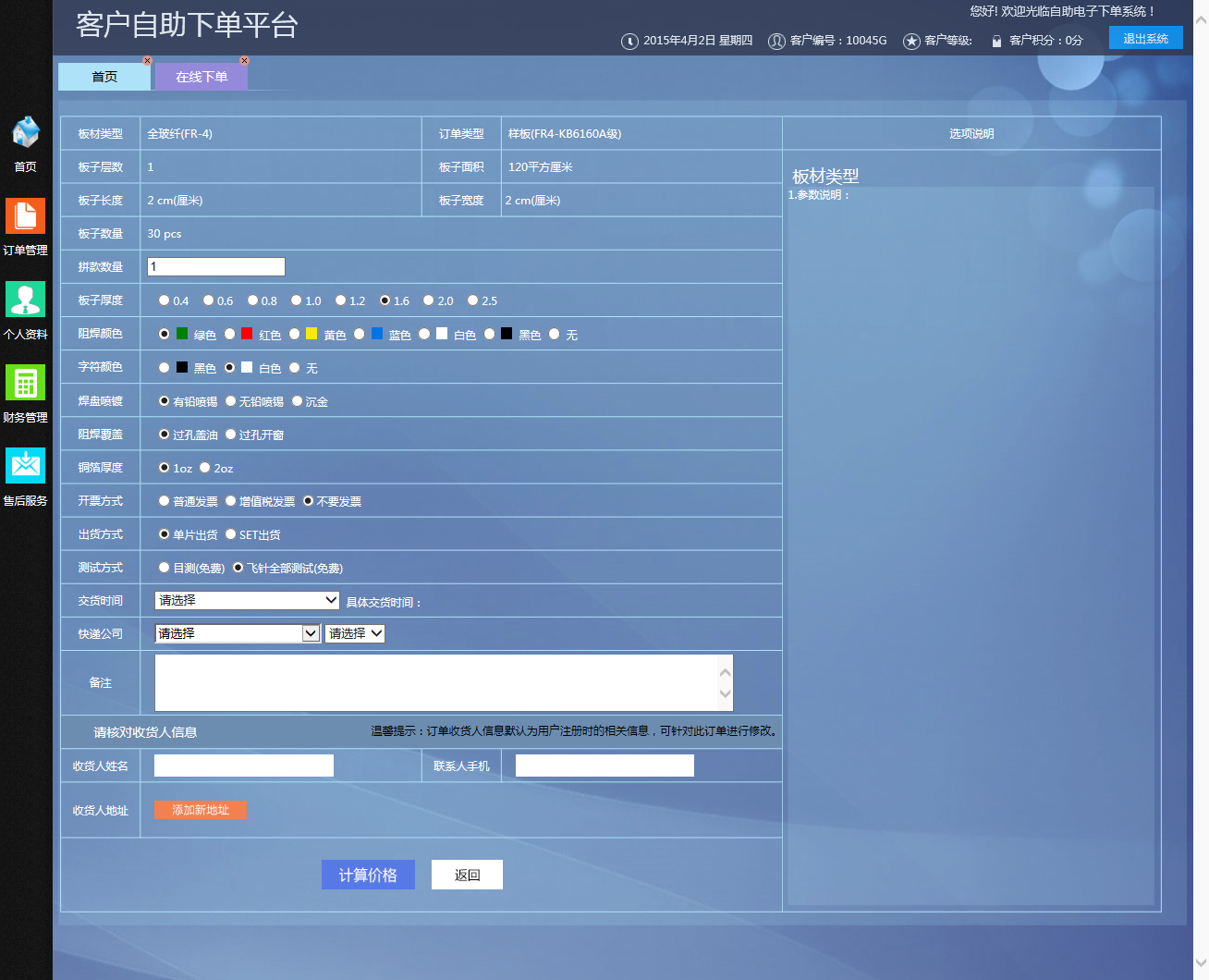The width and height of the screenshot is (1209, 980).
Task: Choose 无铅喷锡 pad plating option
Action: (x=231, y=401)
